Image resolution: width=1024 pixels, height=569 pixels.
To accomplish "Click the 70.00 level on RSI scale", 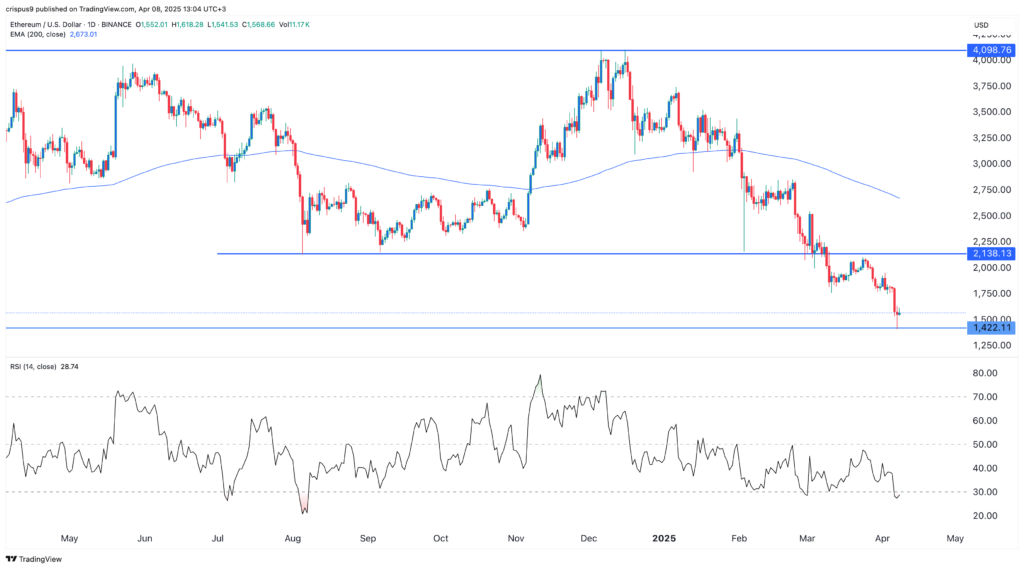I will (x=987, y=397).
